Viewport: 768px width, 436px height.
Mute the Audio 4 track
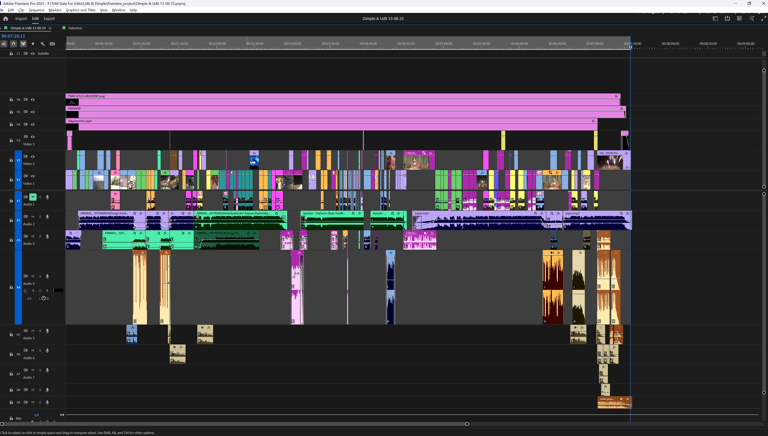33,276
